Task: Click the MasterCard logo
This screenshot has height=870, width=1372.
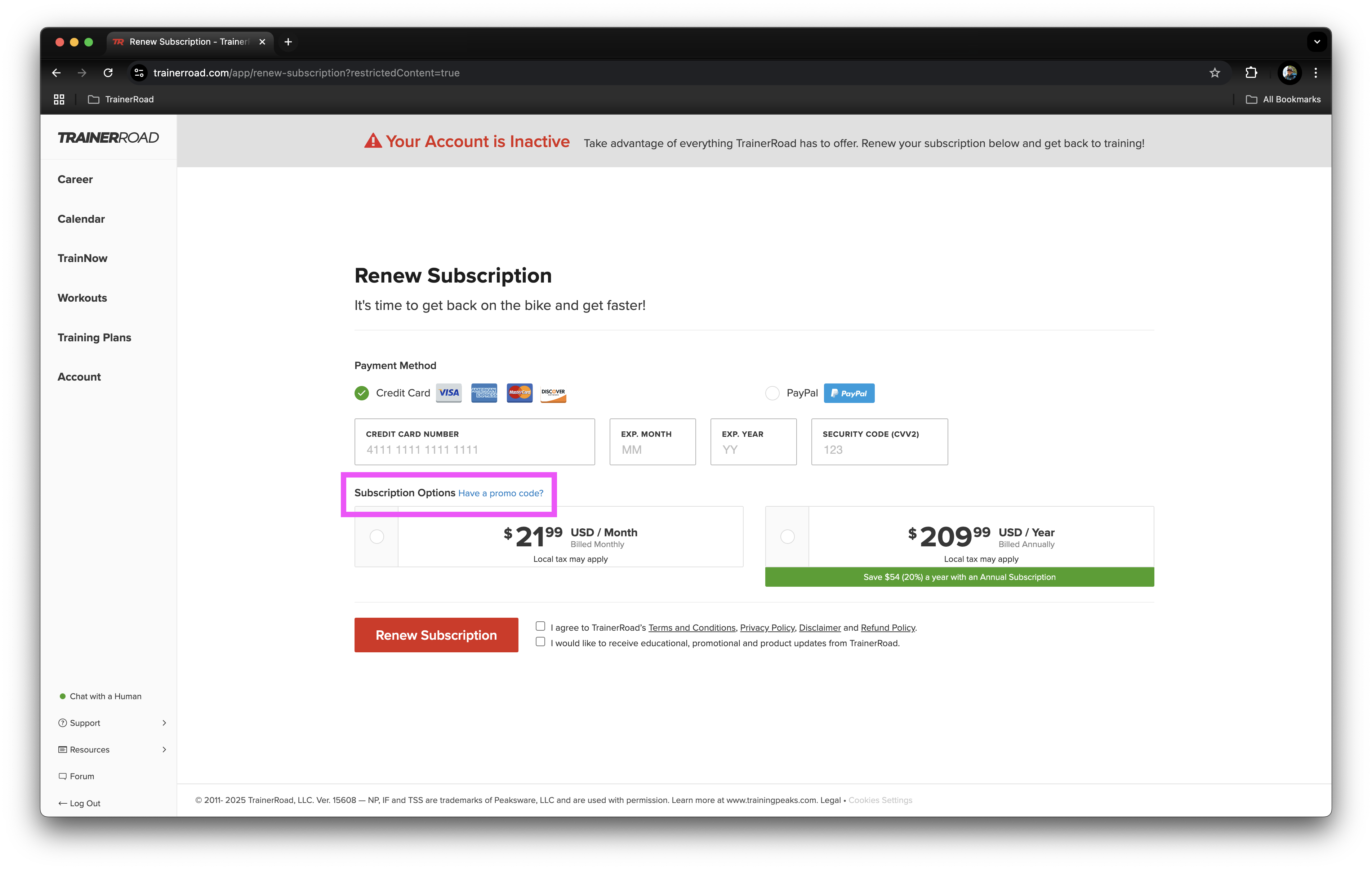Action: click(x=520, y=393)
